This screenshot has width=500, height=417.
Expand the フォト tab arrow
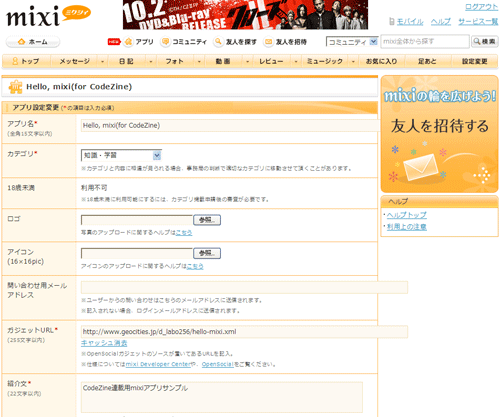[199, 61]
